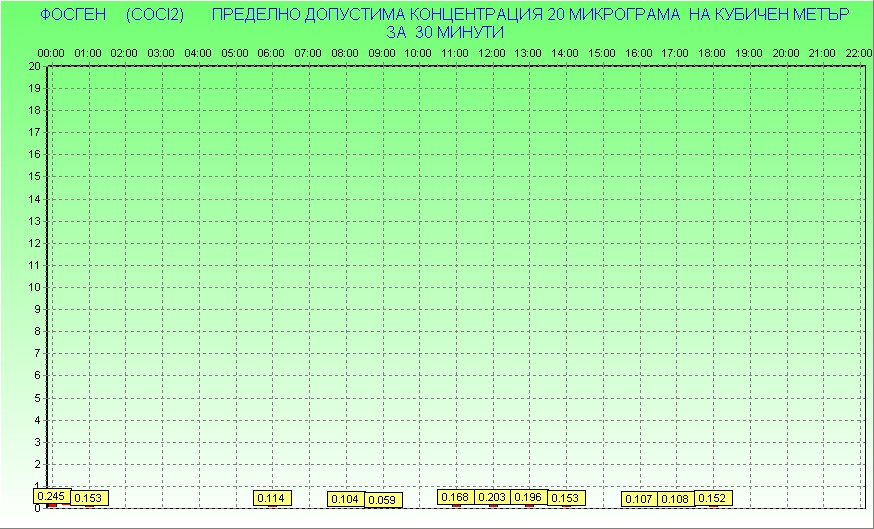The height and width of the screenshot is (529, 874).
Task: Click the 08:00 hour label
Action: point(345,54)
